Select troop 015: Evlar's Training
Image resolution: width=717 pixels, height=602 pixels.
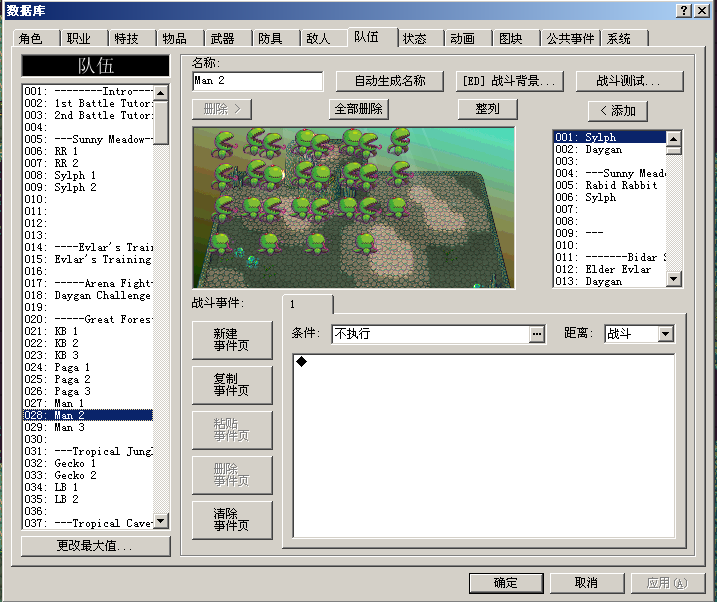(88, 259)
